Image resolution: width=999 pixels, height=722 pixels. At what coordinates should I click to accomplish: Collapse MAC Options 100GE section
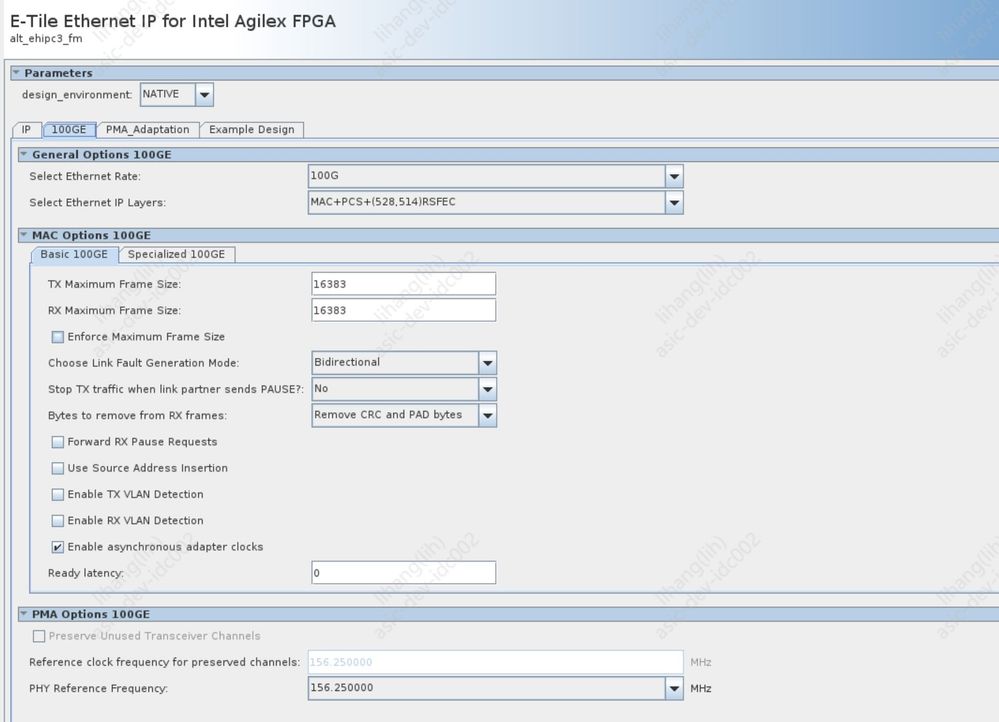coord(24,235)
